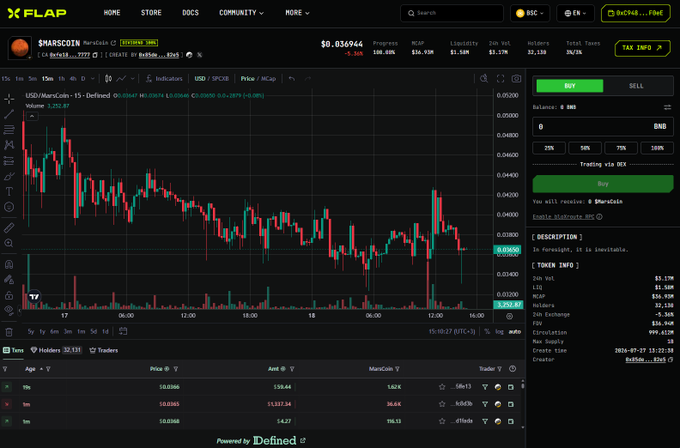The width and height of the screenshot is (680, 448).
Task: Switch to the SELL tab
Action: (x=636, y=86)
